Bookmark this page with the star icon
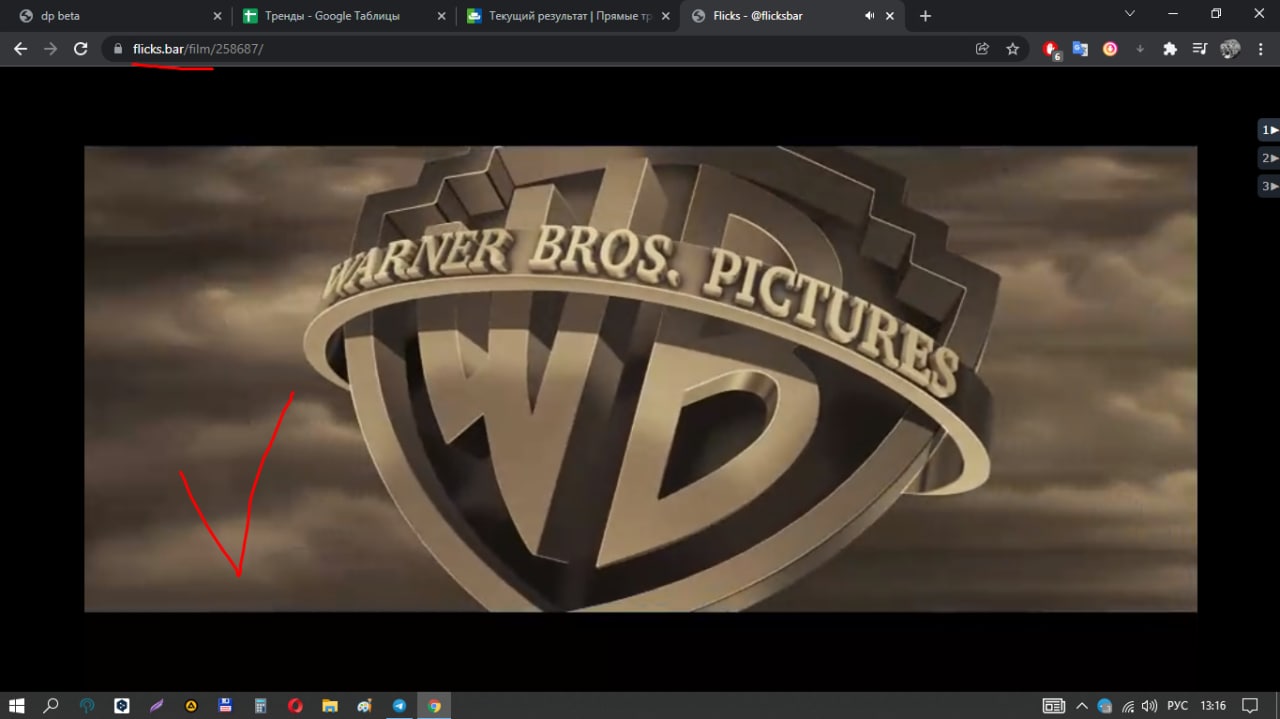Image resolution: width=1280 pixels, height=719 pixels. (x=1012, y=48)
